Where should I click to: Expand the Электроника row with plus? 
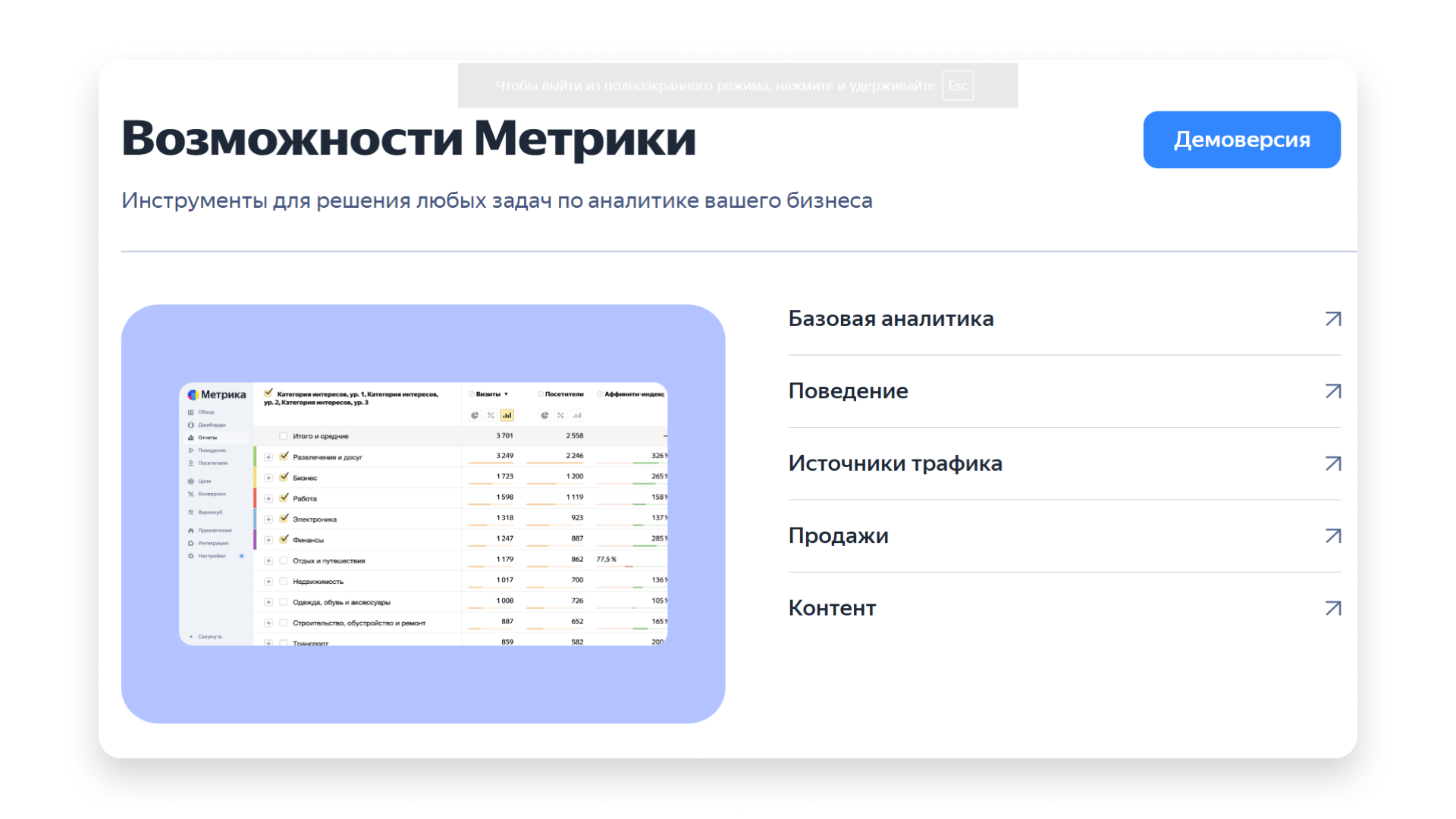pyautogui.click(x=268, y=519)
